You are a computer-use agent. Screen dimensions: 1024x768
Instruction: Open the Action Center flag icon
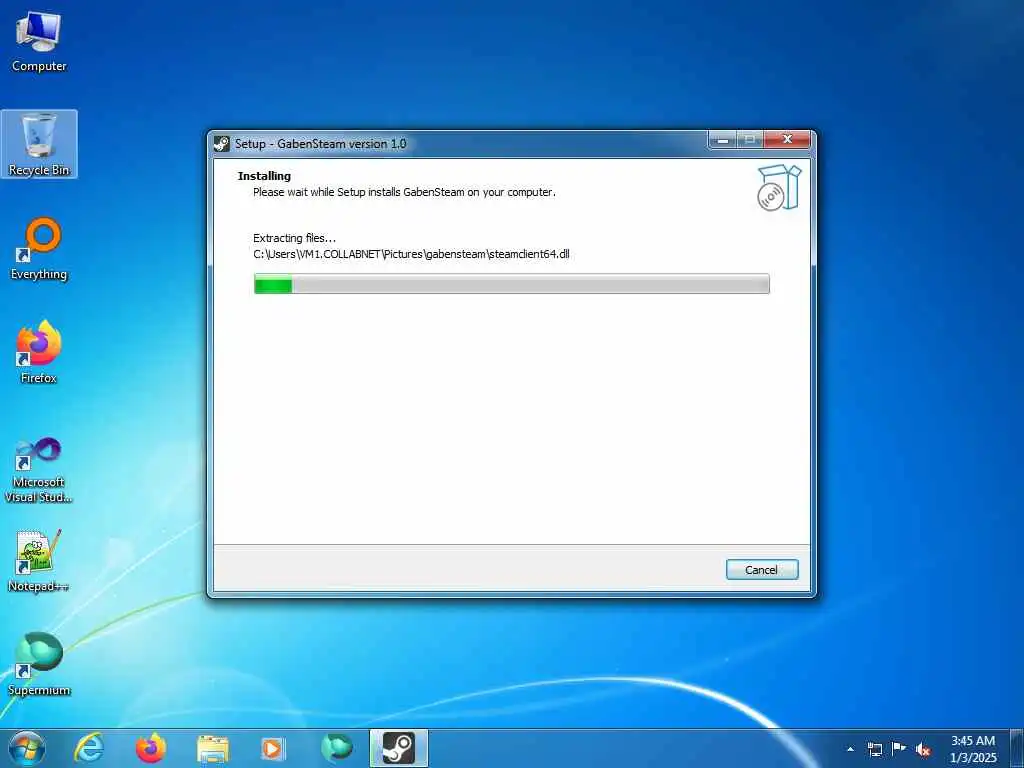tap(899, 749)
